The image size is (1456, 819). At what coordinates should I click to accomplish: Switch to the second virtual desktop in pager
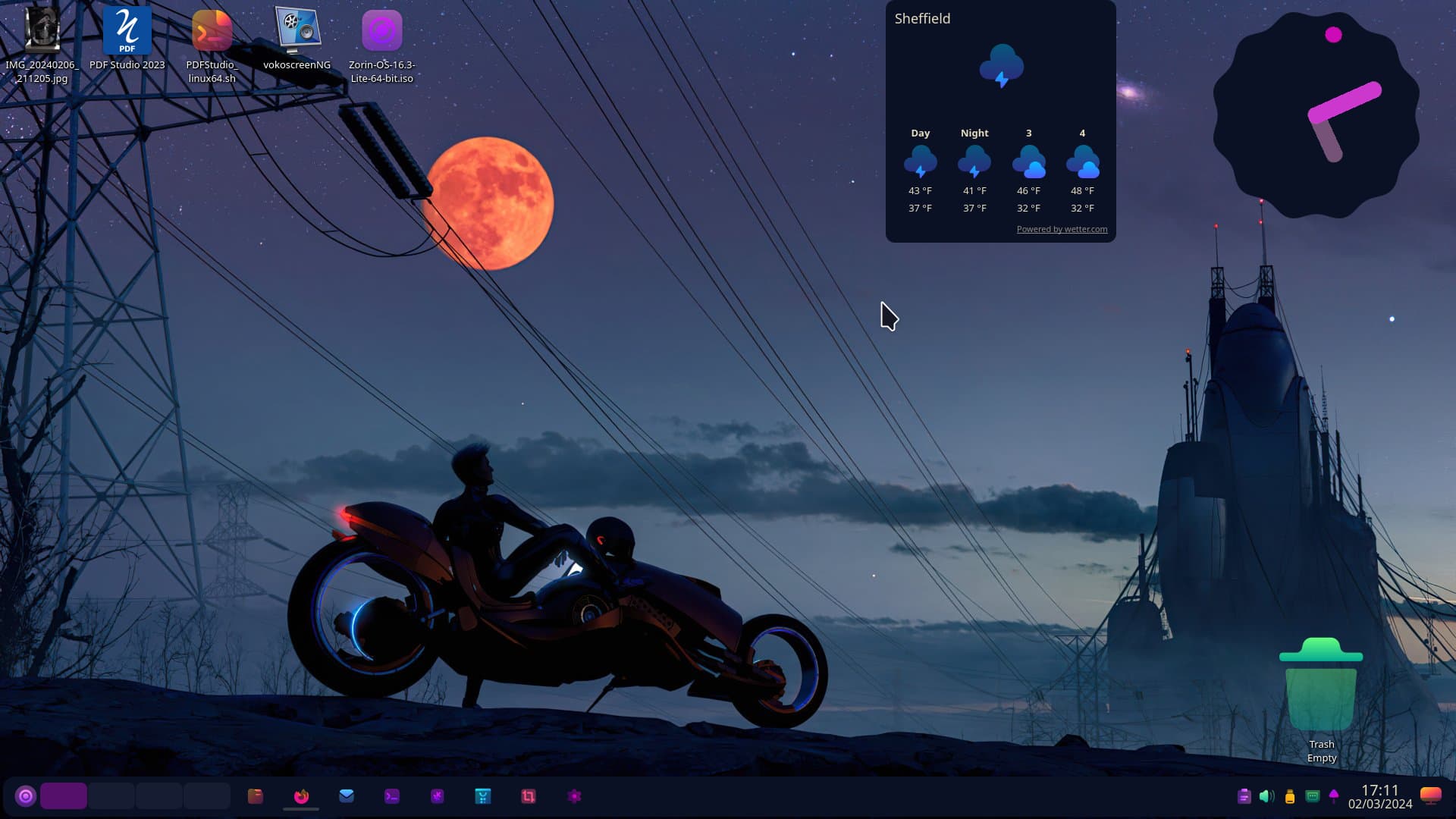pos(111,796)
